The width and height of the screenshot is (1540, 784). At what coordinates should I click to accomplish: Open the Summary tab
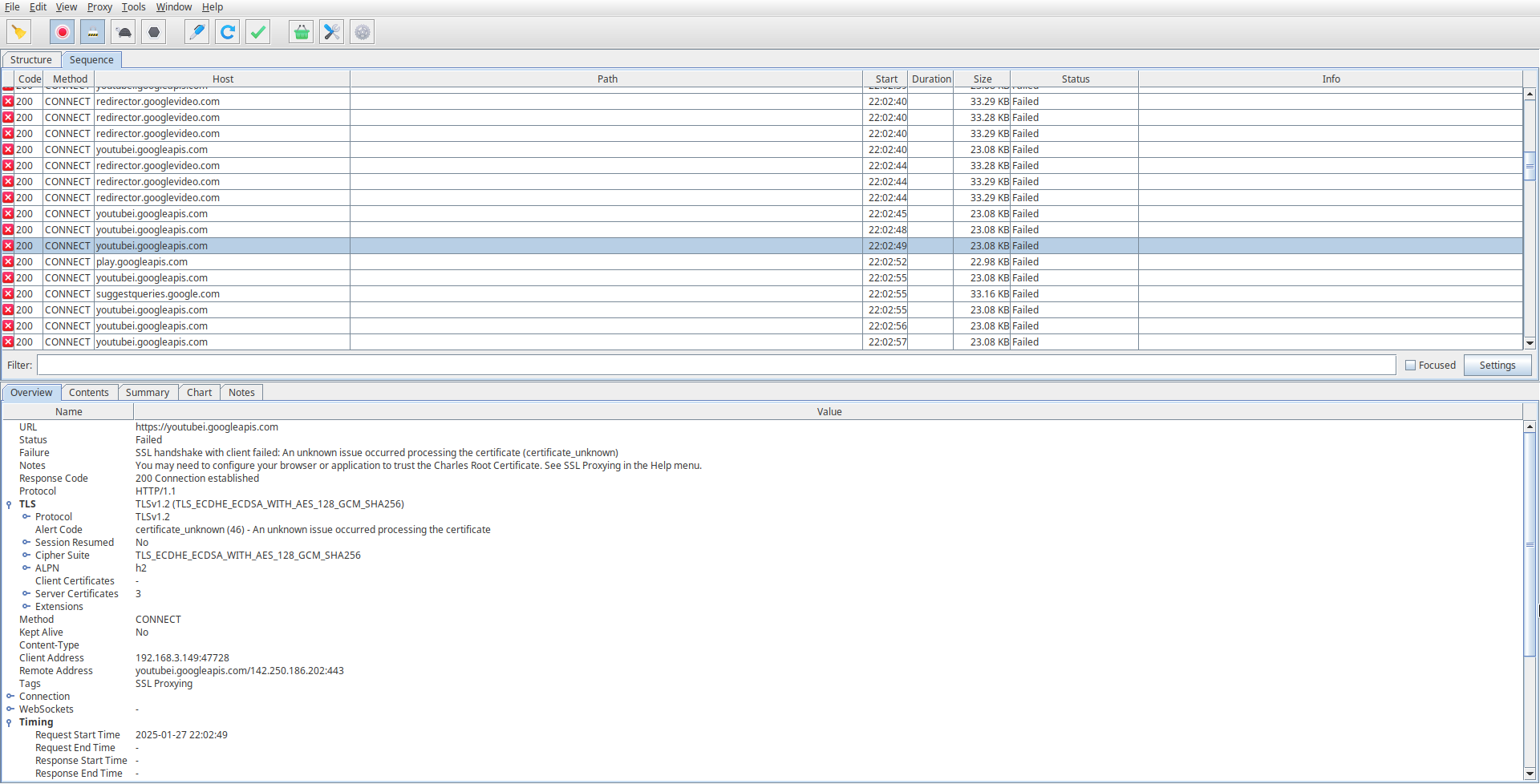click(148, 393)
